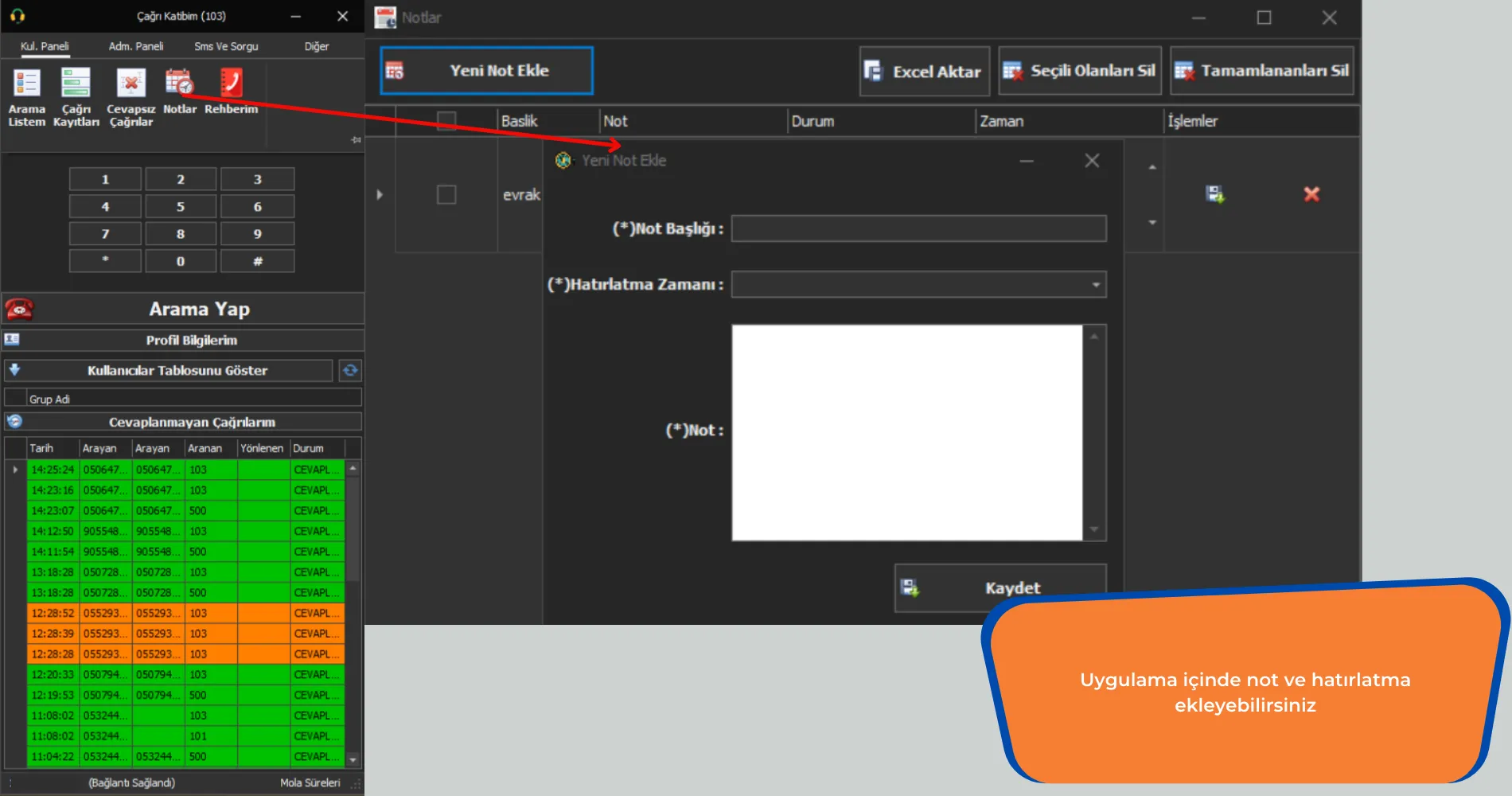
Task: Open Çağrı Kayıtları call records icon
Action: [76, 97]
